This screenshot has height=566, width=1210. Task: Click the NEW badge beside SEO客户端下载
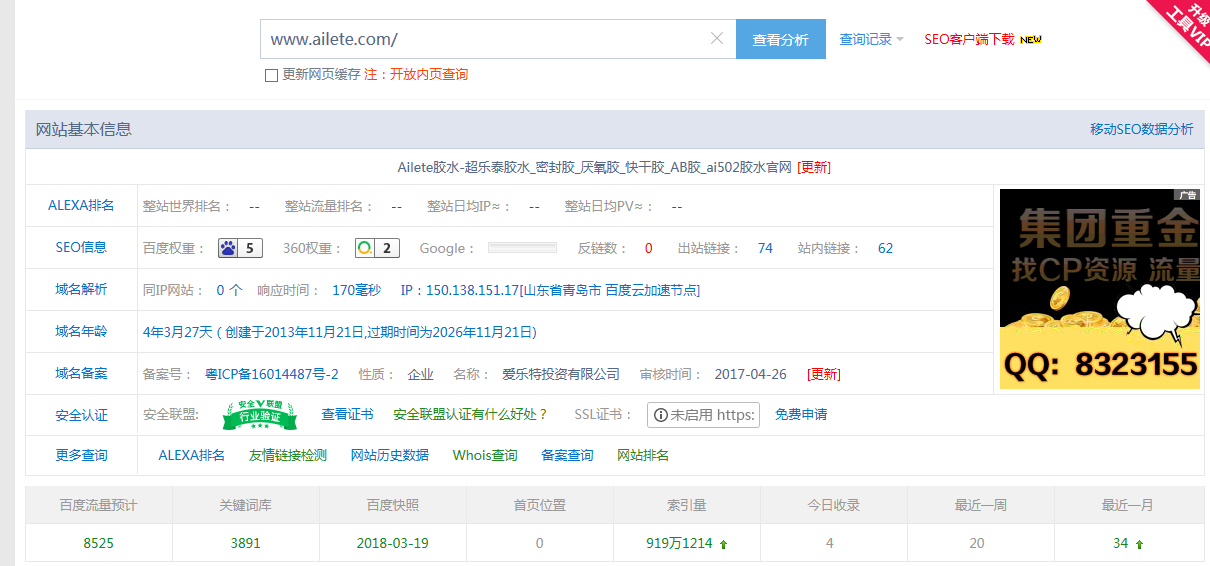(x=1031, y=40)
